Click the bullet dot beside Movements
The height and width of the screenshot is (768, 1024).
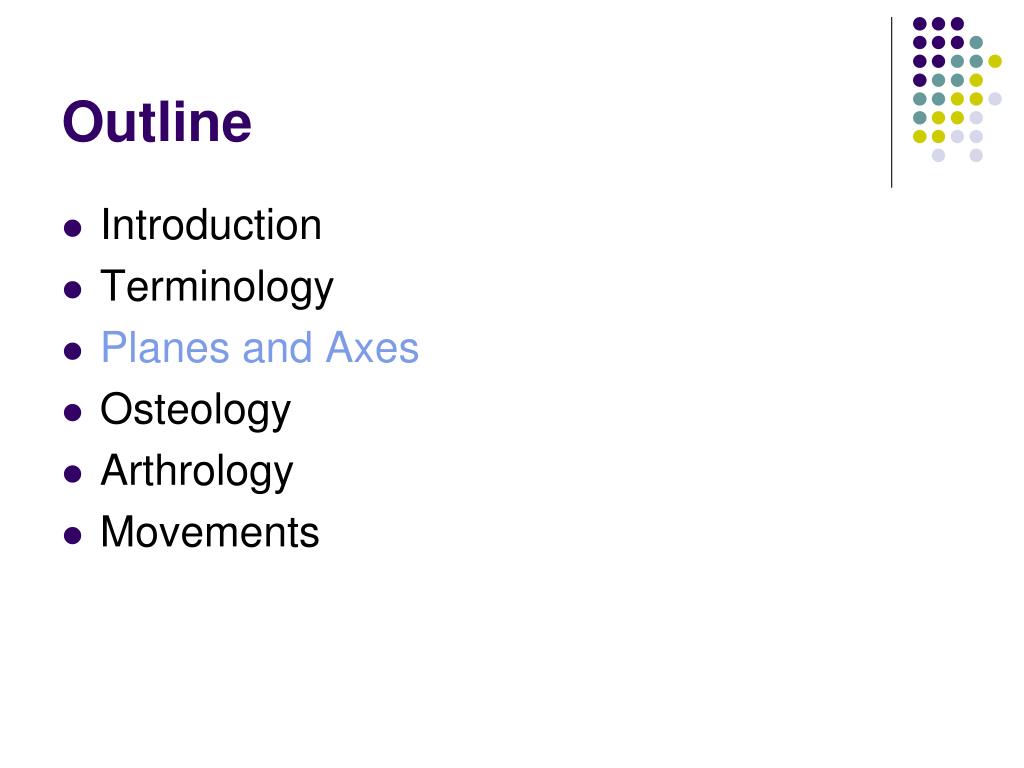pos(72,536)
